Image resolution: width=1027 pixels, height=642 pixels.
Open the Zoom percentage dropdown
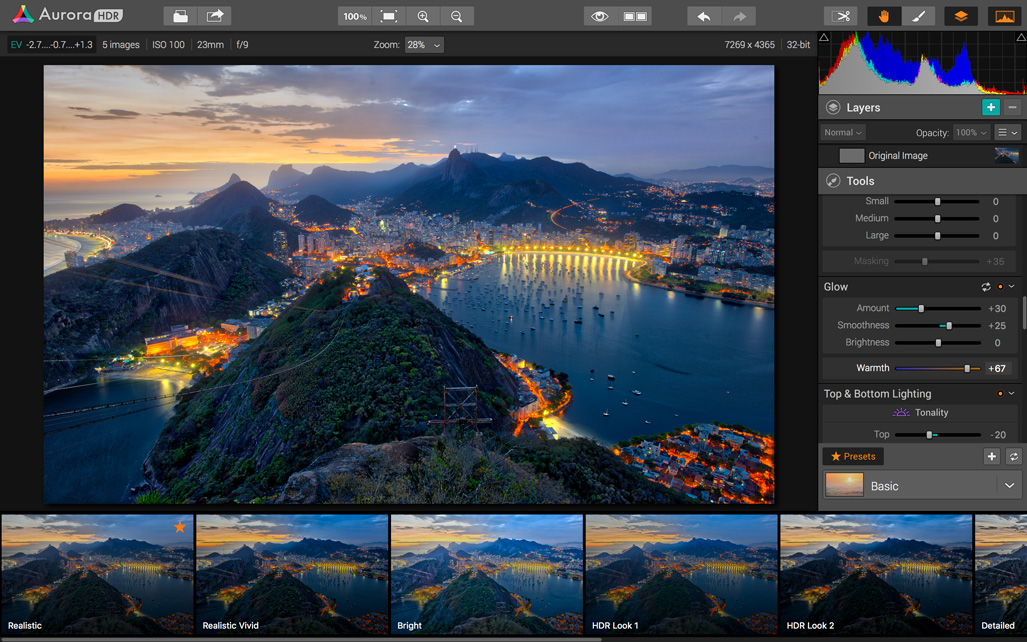click(x=424, y=45)
